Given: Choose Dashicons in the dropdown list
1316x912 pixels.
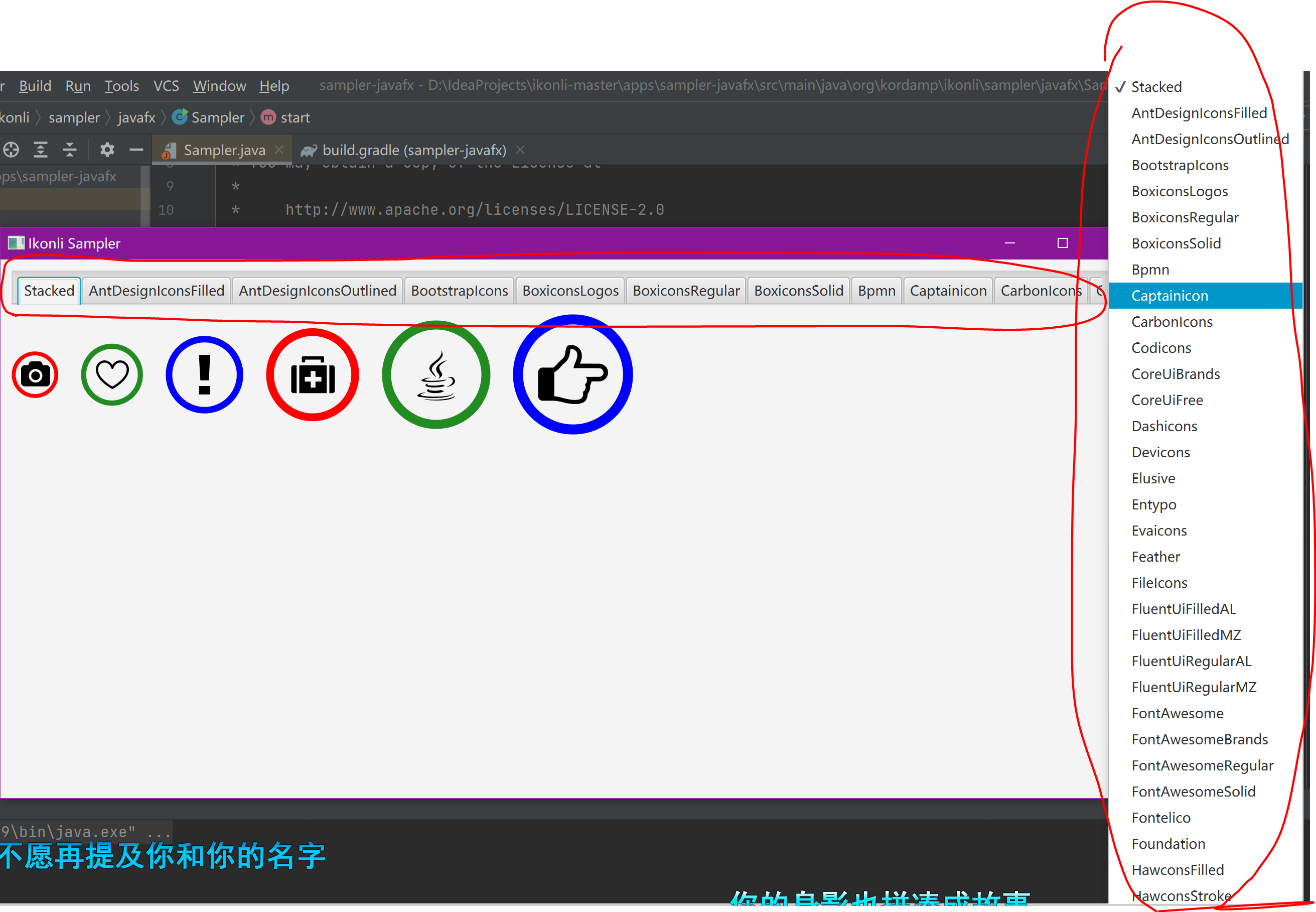Looking at the screenshot, I should (x=1205, y=426).
